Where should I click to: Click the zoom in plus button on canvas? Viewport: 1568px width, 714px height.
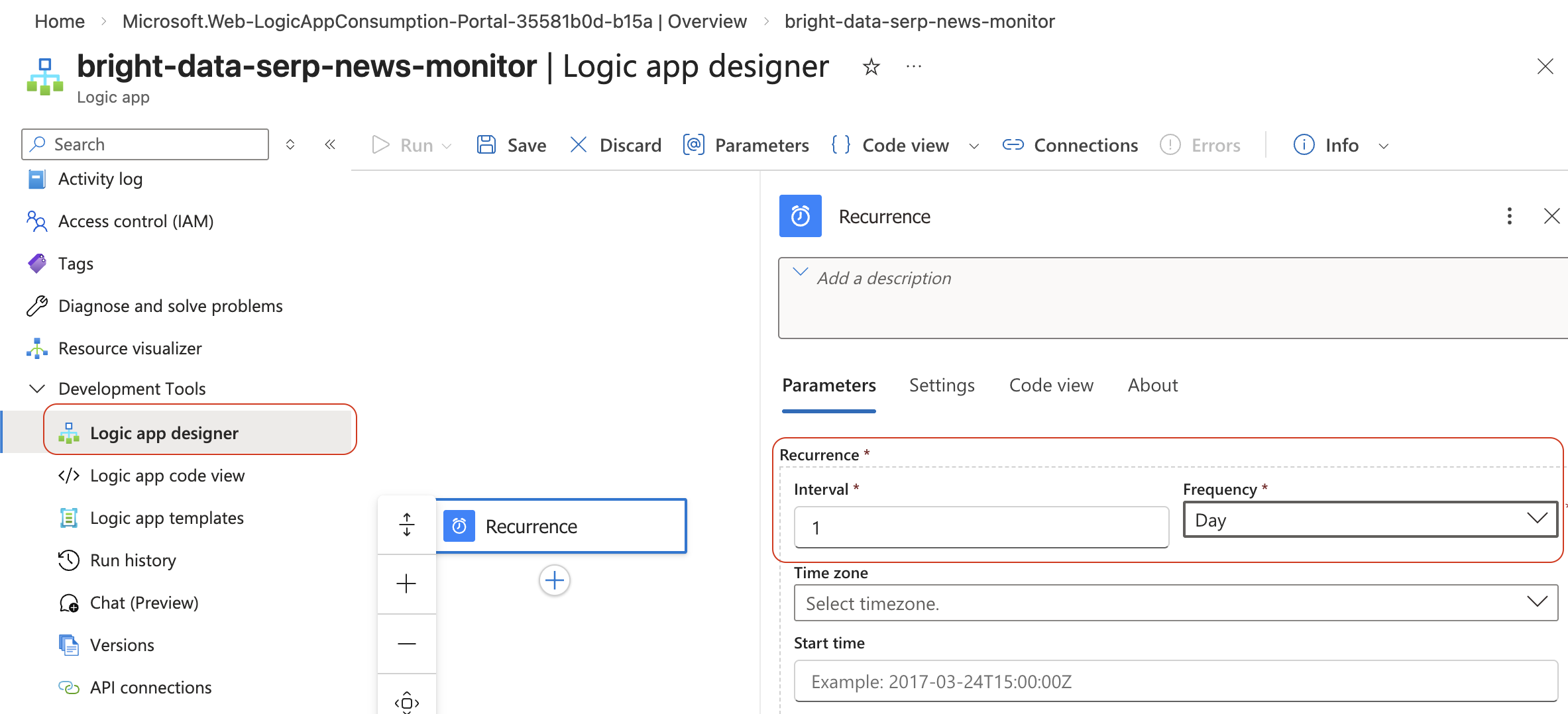[406, 584]
